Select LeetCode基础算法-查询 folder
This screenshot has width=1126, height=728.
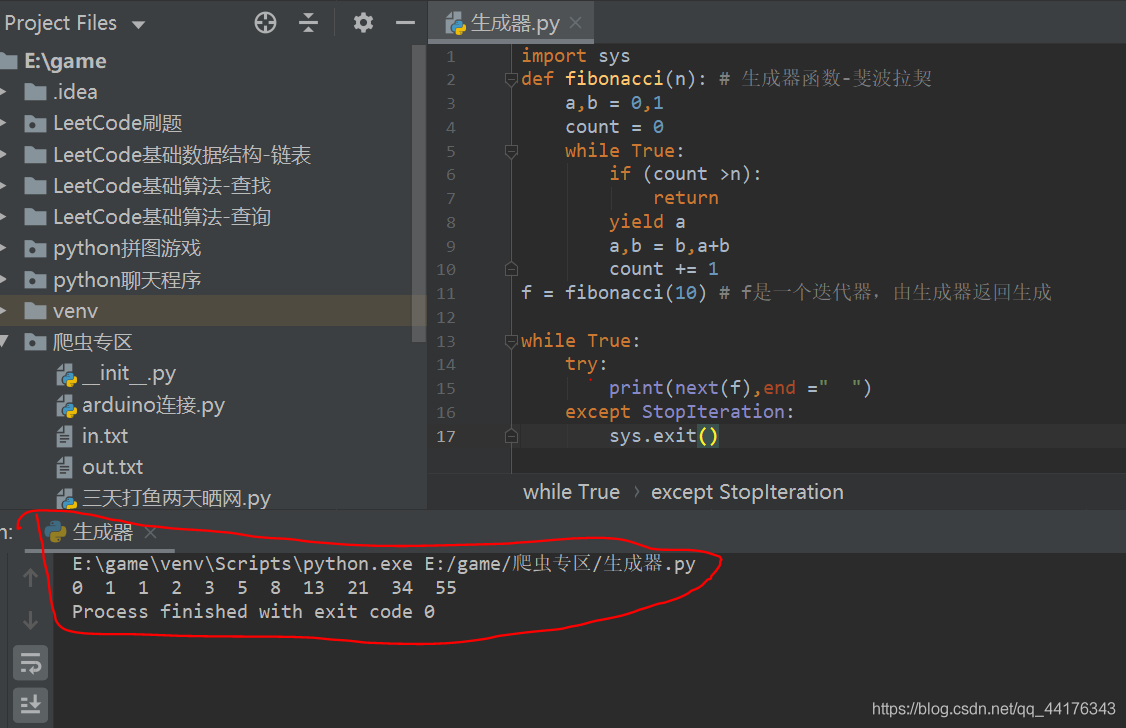tap(162, 217)
